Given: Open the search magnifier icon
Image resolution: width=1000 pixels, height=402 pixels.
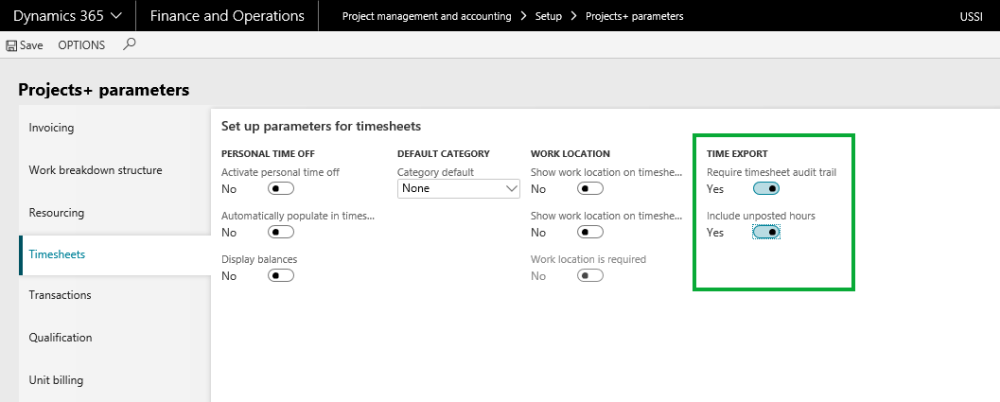Looking at the screenshot, I should [x=129, y=45].
